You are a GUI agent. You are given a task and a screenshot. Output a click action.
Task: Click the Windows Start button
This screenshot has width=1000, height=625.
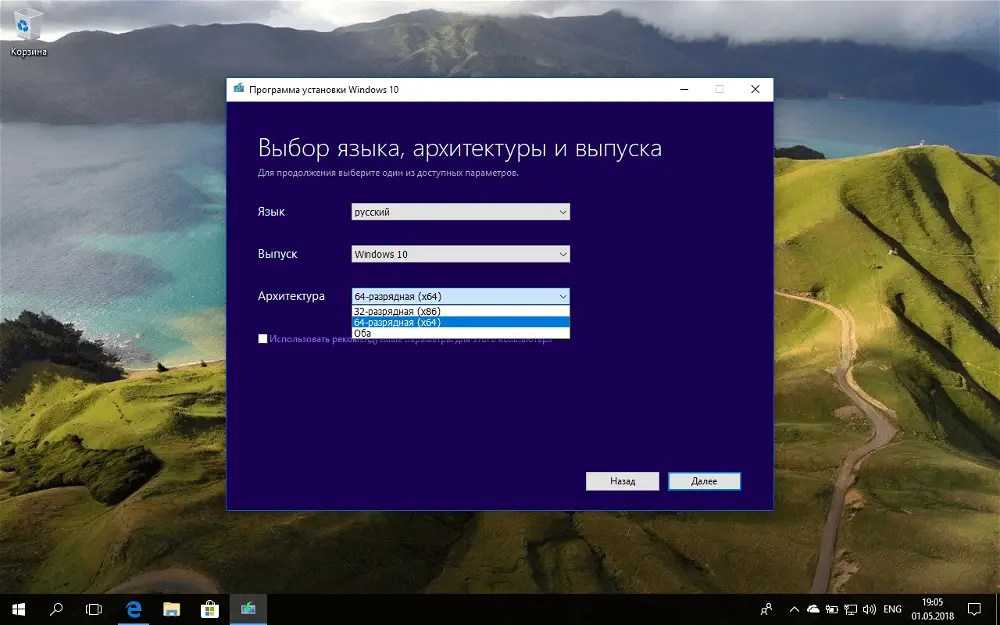[18, 610]
